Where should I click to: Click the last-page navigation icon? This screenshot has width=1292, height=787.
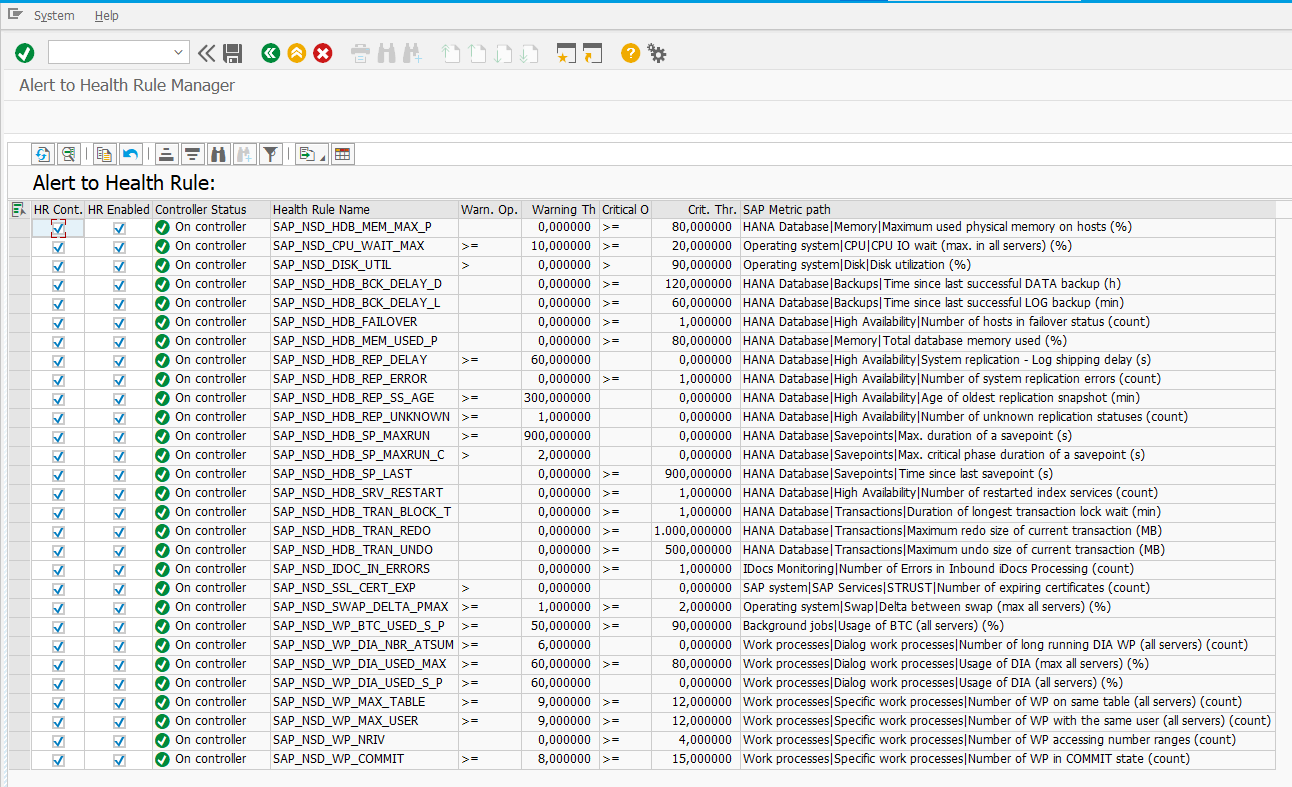530,53
